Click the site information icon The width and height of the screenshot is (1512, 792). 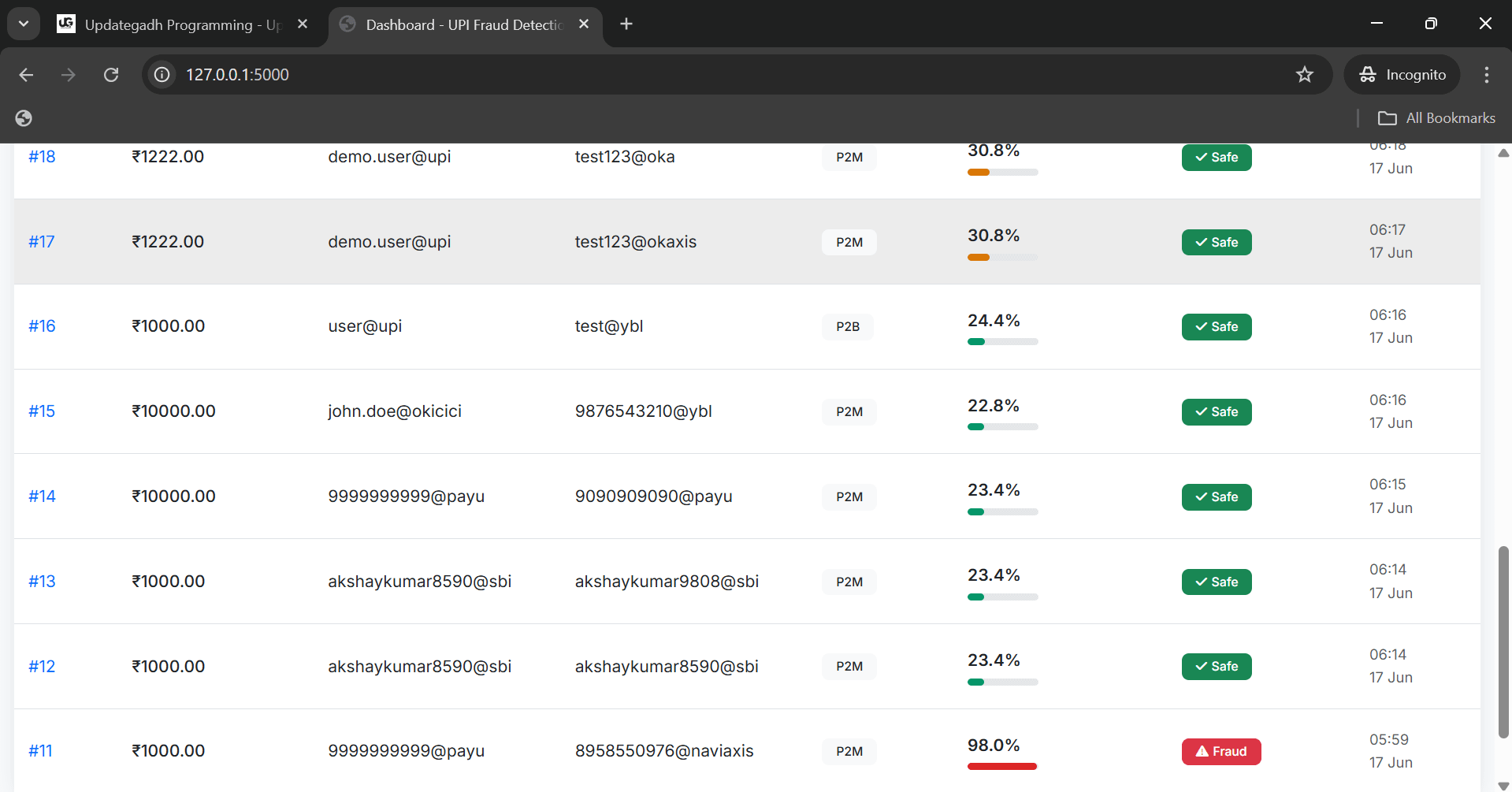(162, 75)
